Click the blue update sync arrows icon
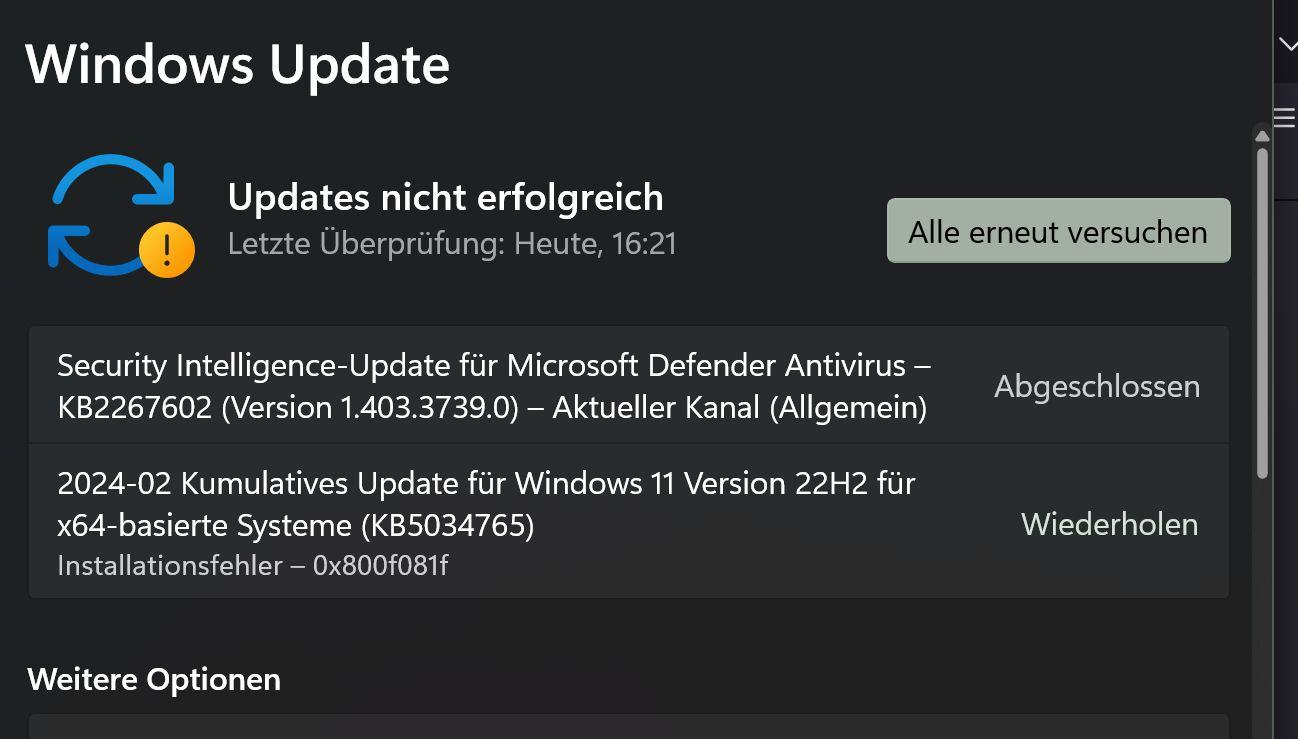Image resolution: width=1298 pixels, height=739 pixels. pyautogui.click(x=112, y=214)
